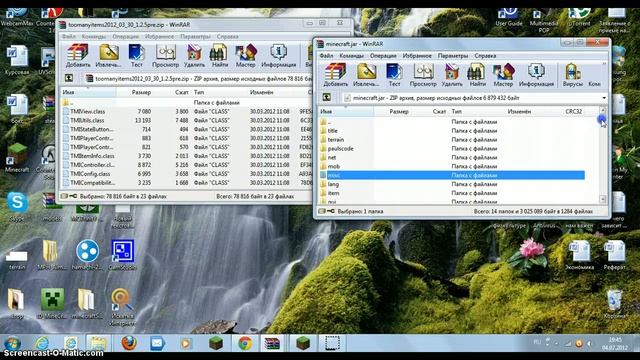Open Skype desktop shortcut

pos(17,207)
